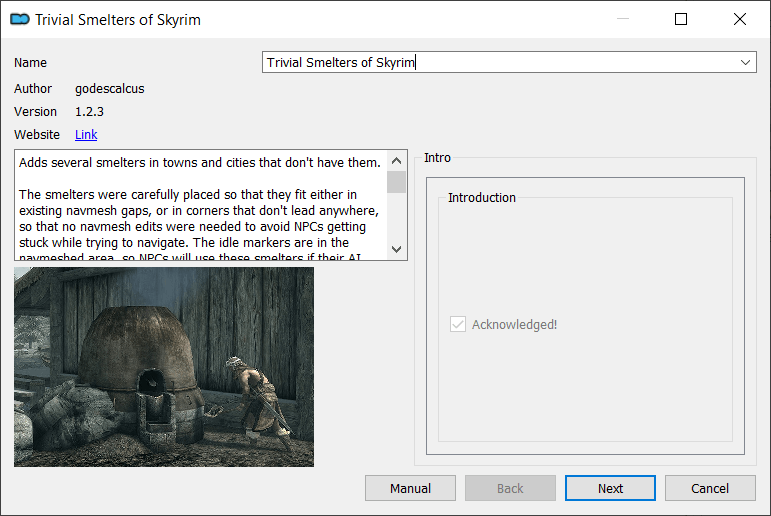
Task: Cancel the installer dialog
Action: (710, 488)
